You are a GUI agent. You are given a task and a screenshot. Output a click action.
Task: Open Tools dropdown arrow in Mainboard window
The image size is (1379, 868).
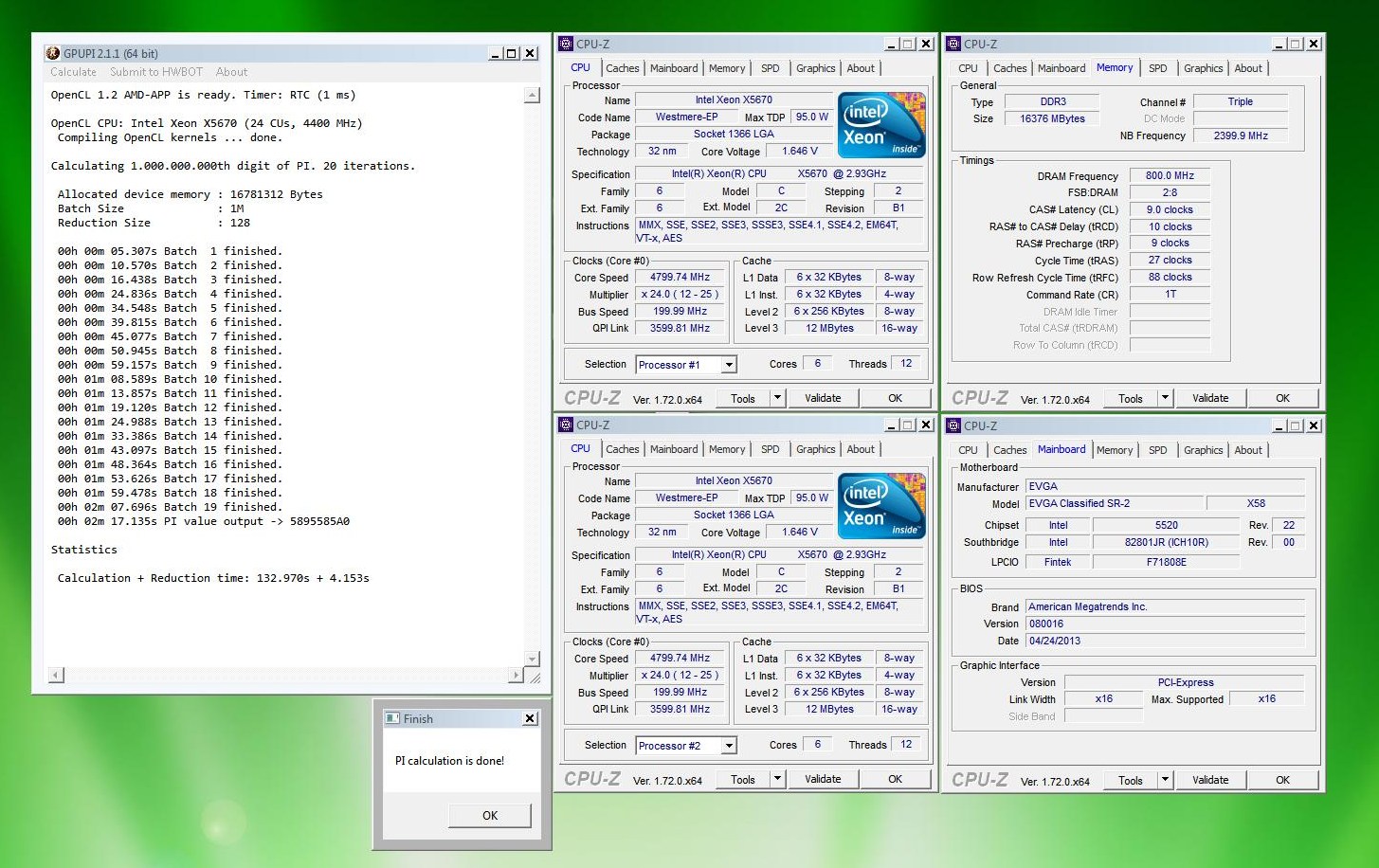click(1165, 780)
